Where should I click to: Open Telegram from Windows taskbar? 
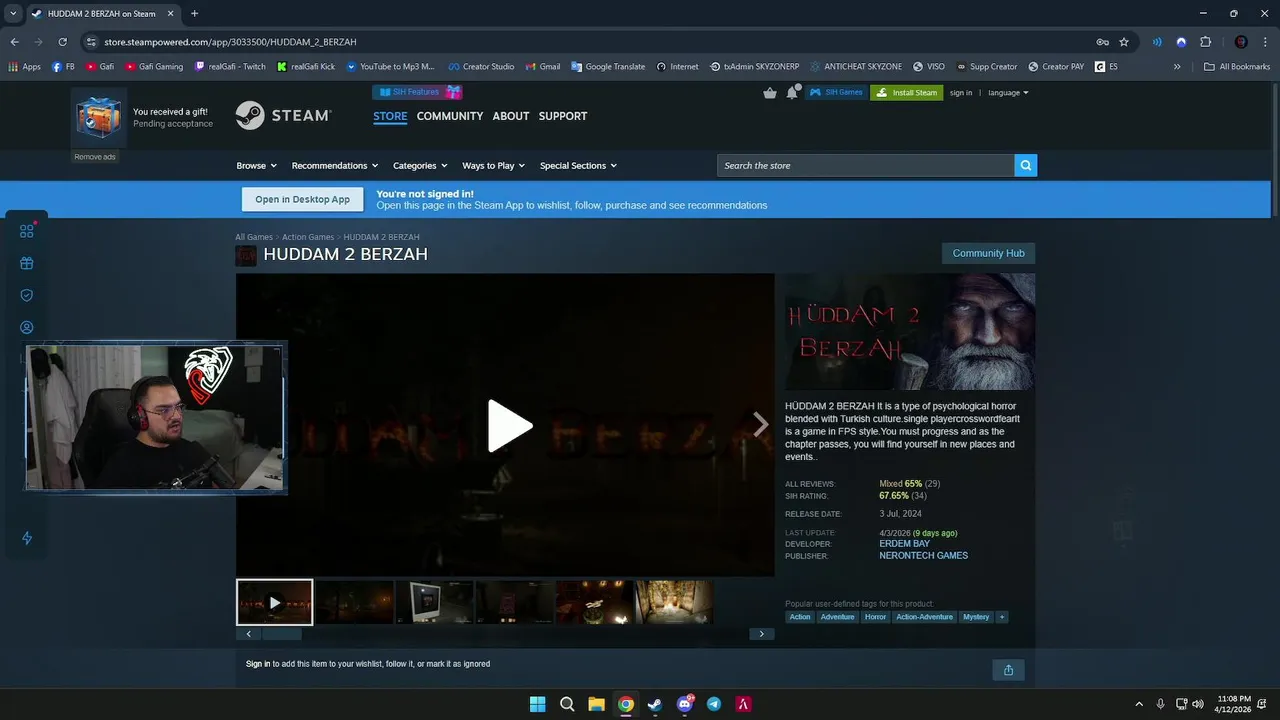pos(714,704)
